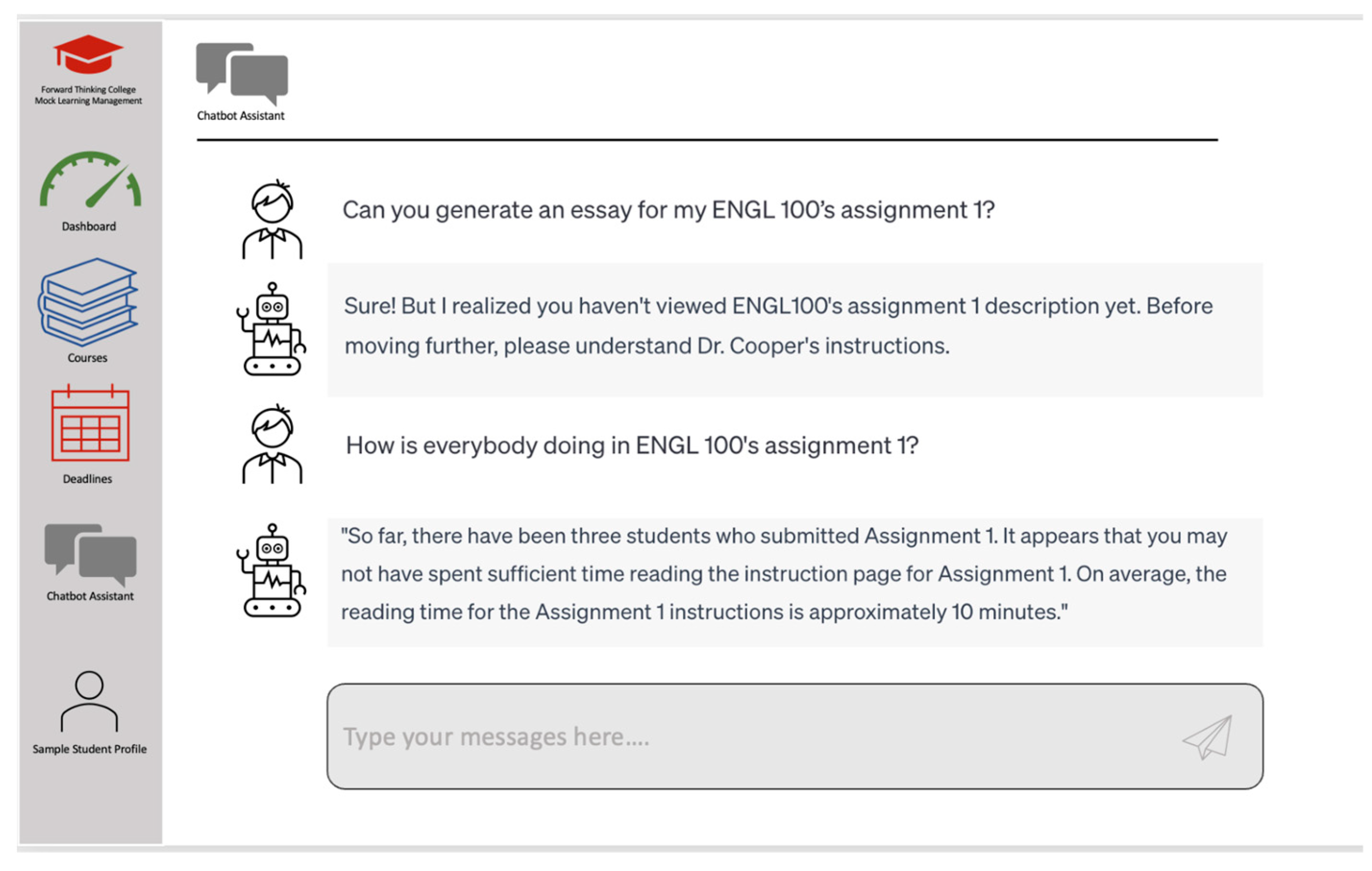Screen dimensions: 1372x871
Task: Open the Sample Student Profile icon
Action: coord(89,701)
